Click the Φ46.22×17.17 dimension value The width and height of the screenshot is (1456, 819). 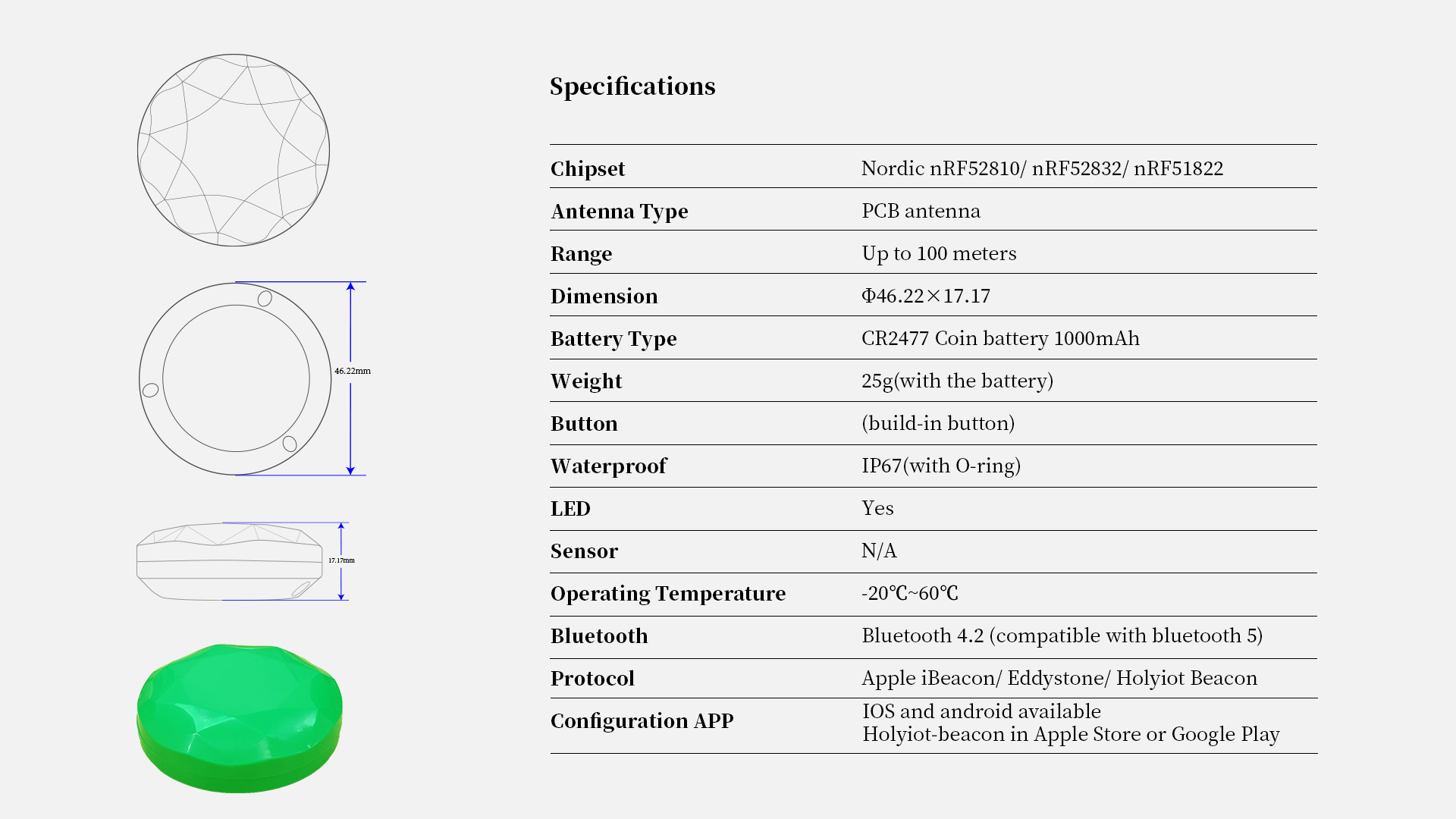click(926, 296)
